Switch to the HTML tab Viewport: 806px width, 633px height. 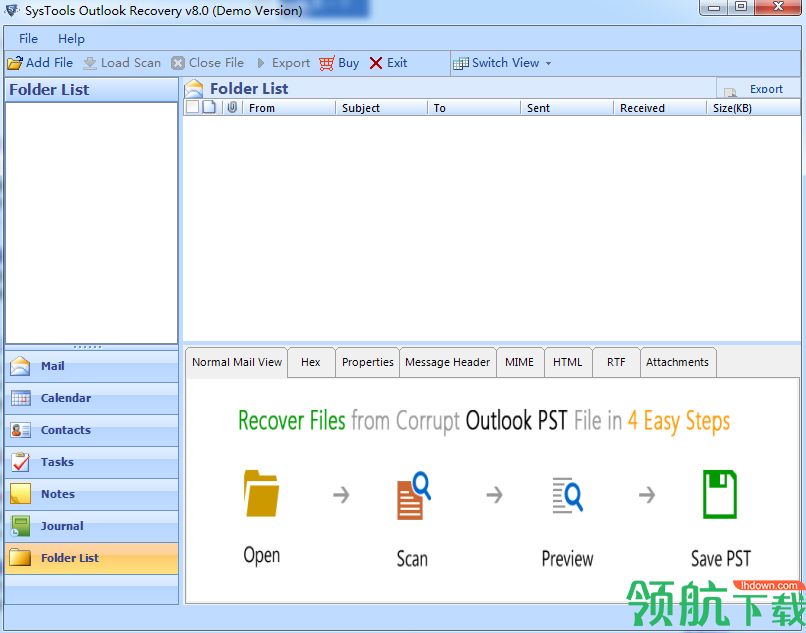pyautogui.click(x=568, y=363)
